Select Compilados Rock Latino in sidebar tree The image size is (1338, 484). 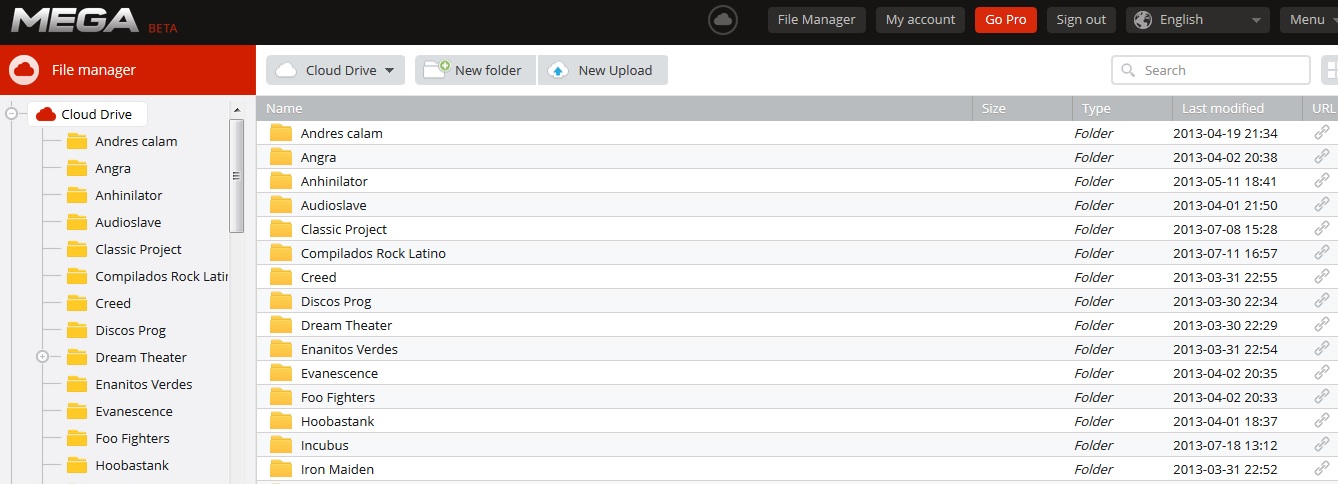[x=162, y=276]
